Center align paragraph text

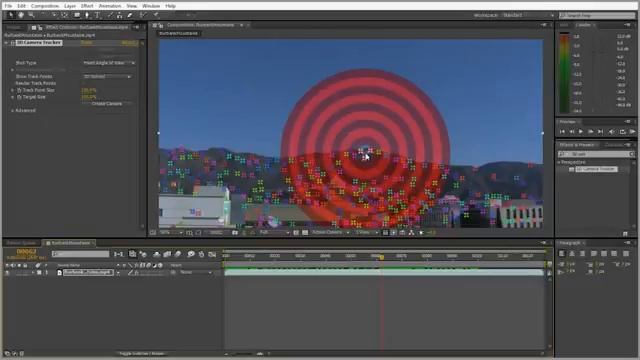pyautogui.click(x=572, y=253)
